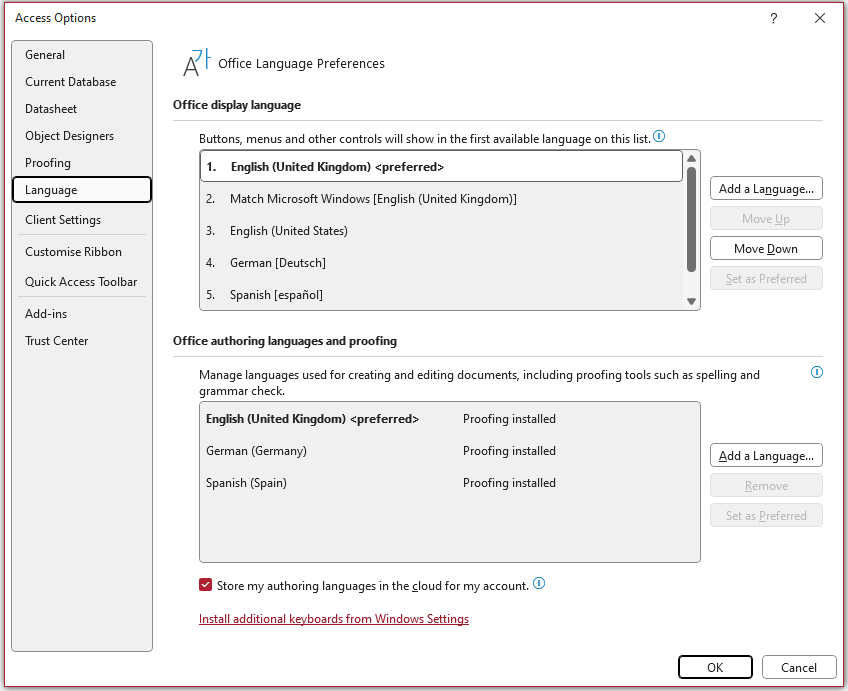Switch to the Proofing category
The width and height of the screenshot is (848, 691).
[48, 163]
